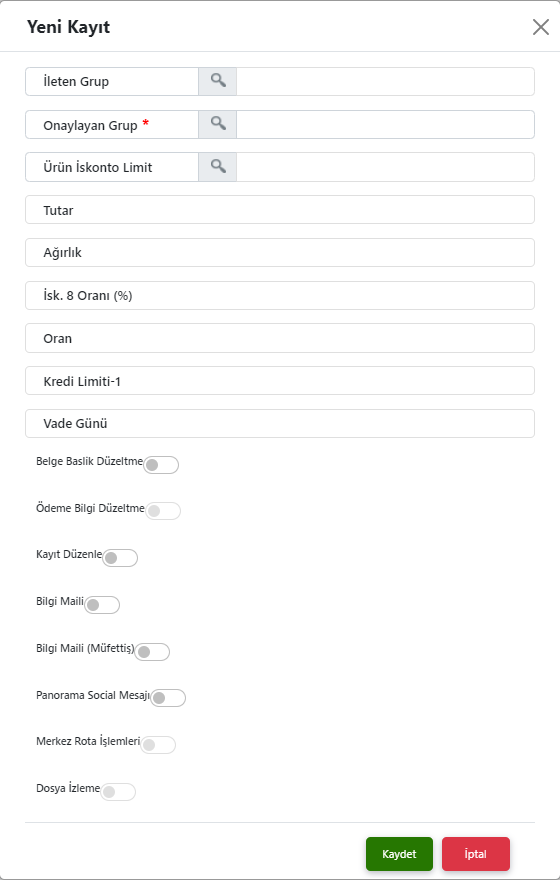Open Onaylayan Grup search lookup
The height and width of the screenshot is (880, 560).
click(x=218, y=125)
